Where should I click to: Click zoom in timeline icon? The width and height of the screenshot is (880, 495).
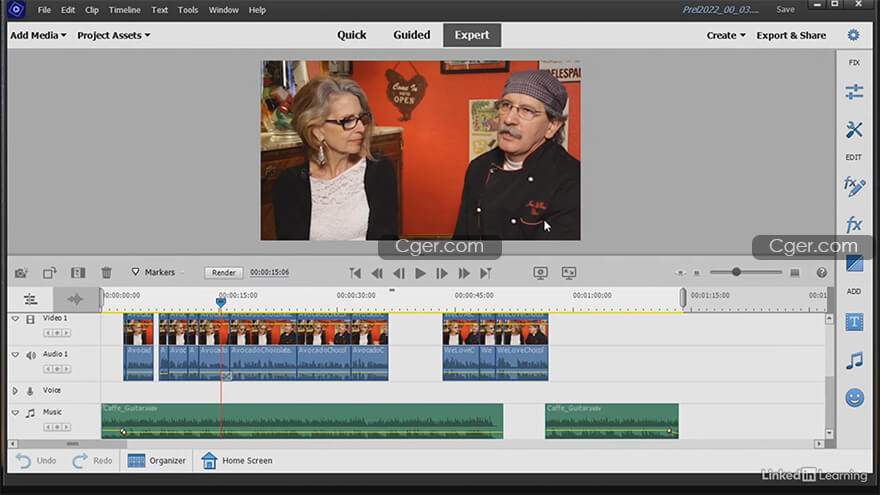(794, 273)
